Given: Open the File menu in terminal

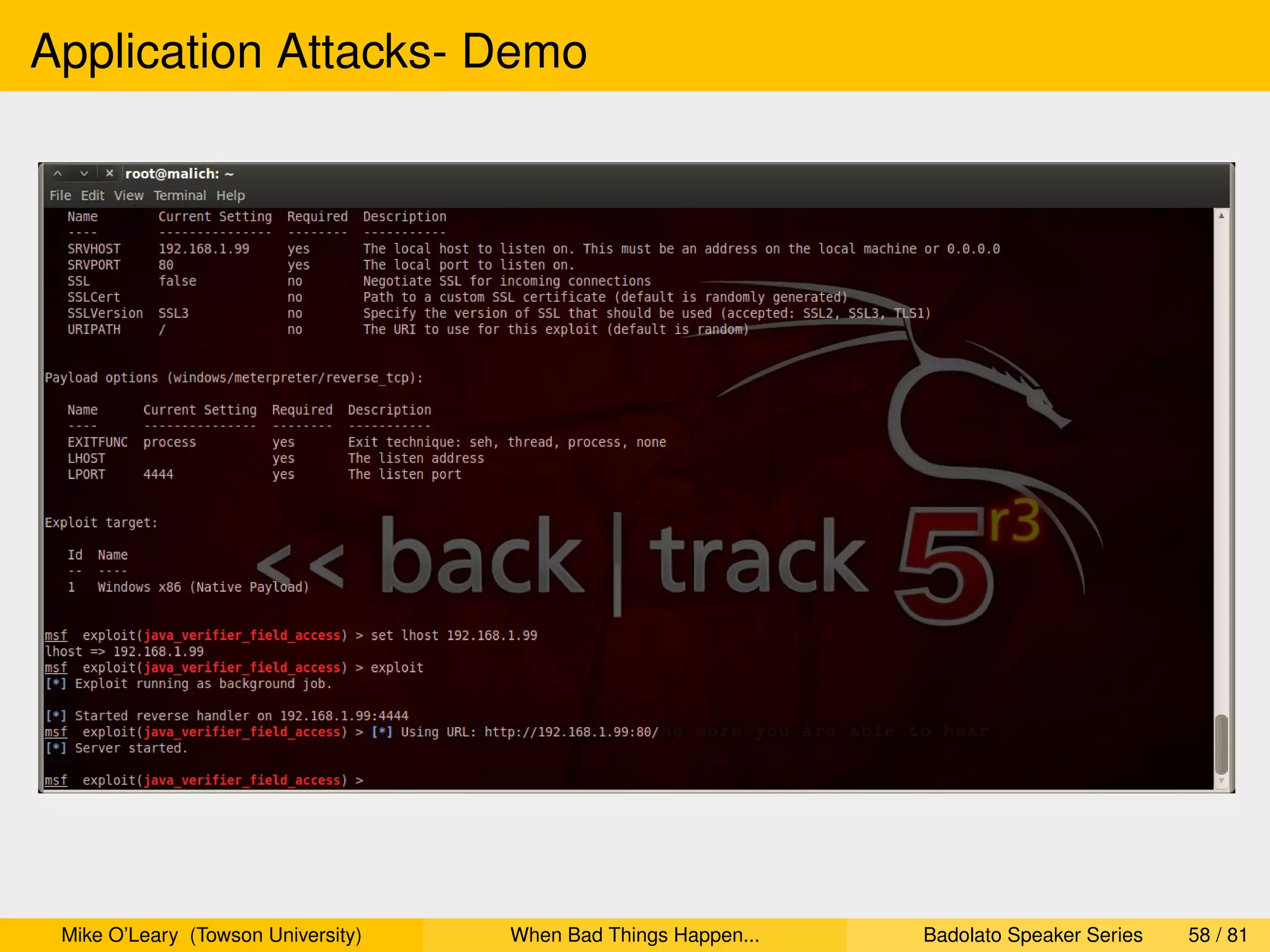Looking at the screenshot, I should coord(60,195).
